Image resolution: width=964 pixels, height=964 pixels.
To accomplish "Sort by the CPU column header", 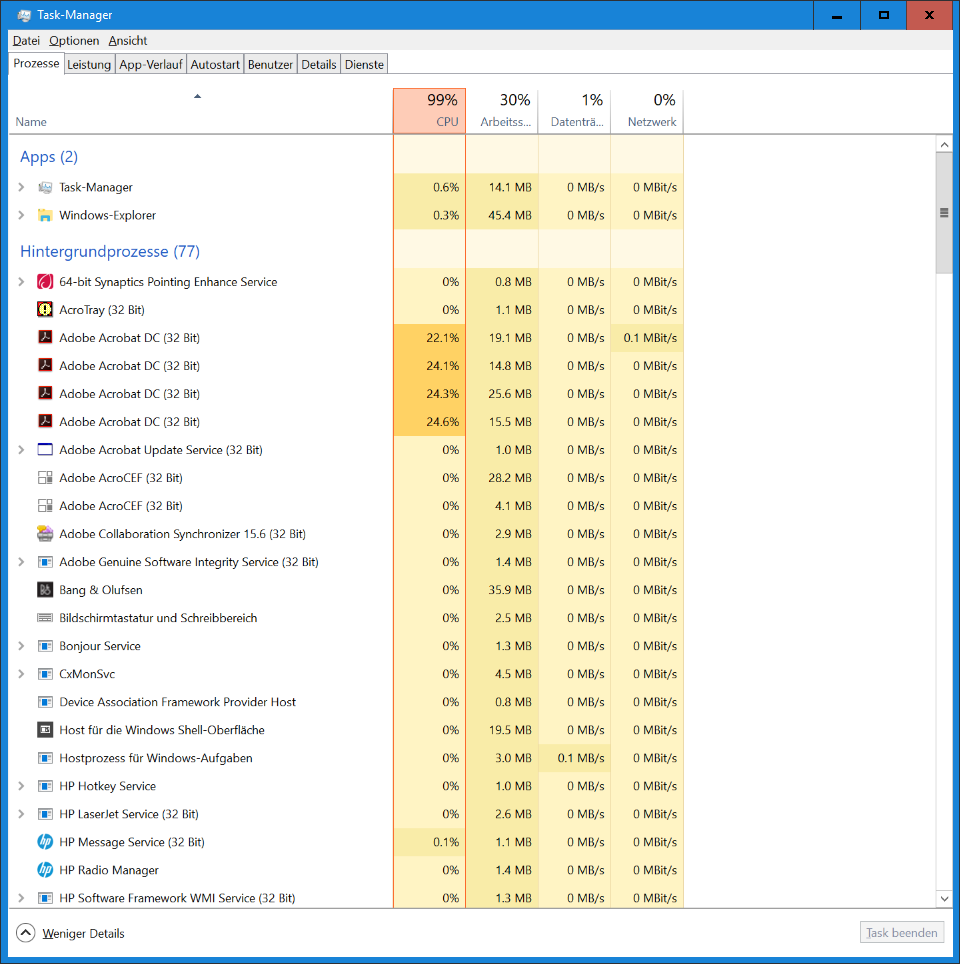I will [x=429, y=111].
